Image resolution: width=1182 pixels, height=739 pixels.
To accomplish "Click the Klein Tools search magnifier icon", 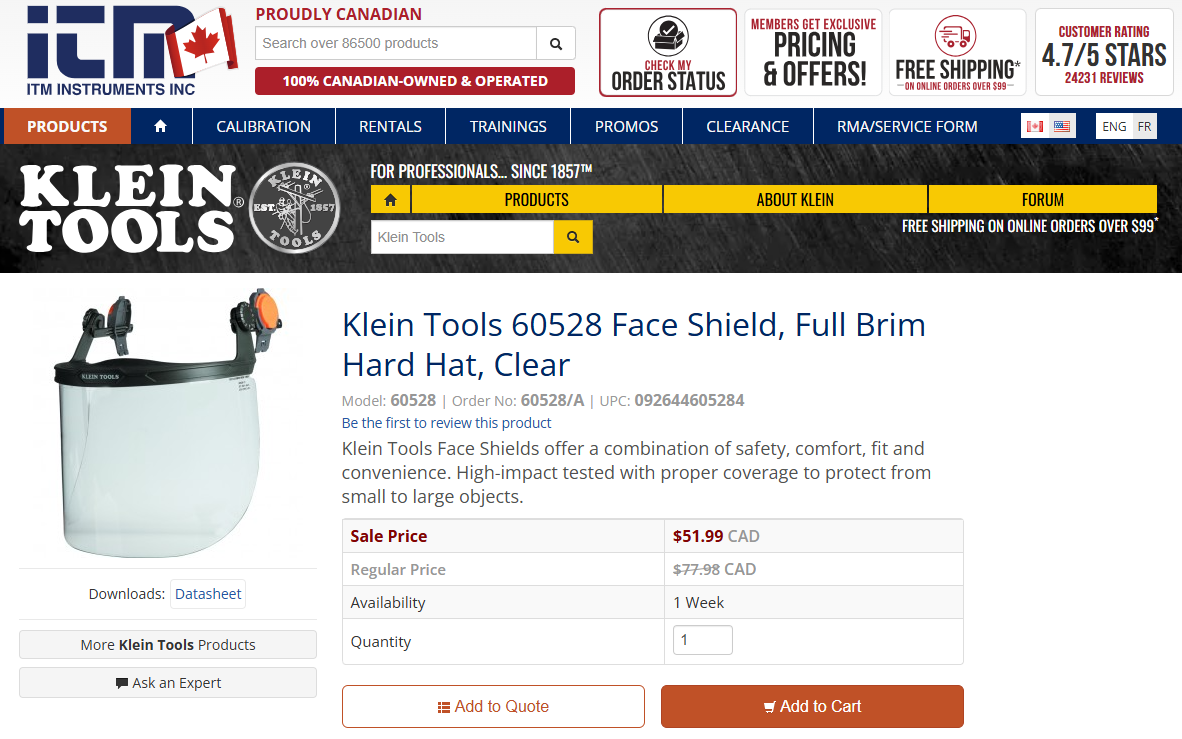I will (572, 237).
